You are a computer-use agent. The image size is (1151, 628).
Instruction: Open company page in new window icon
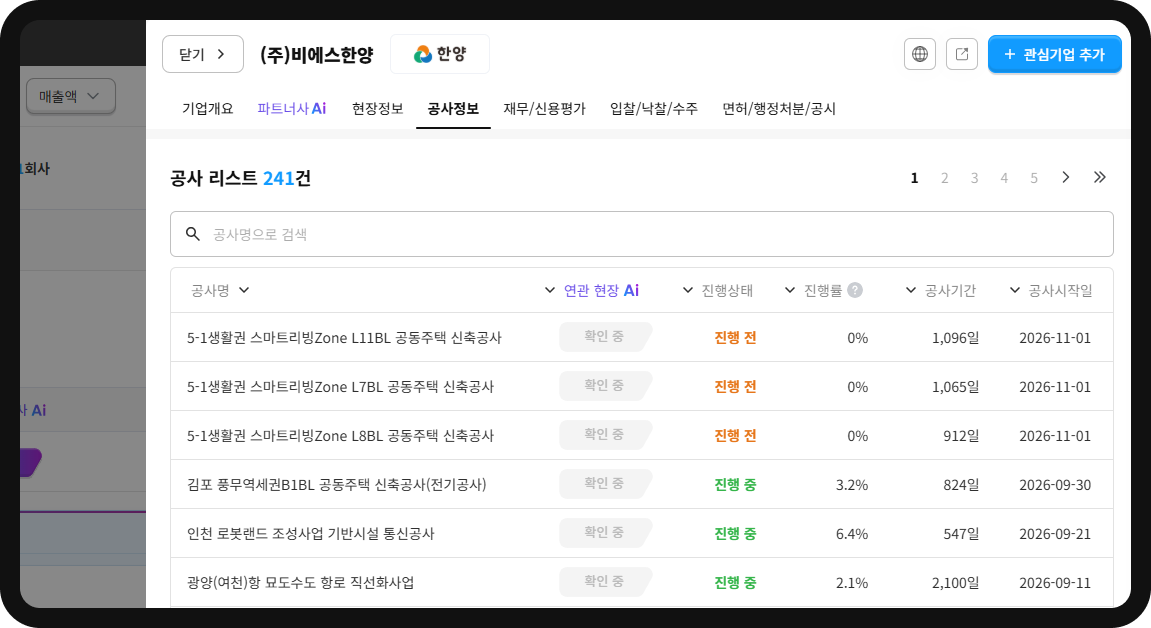962,54
